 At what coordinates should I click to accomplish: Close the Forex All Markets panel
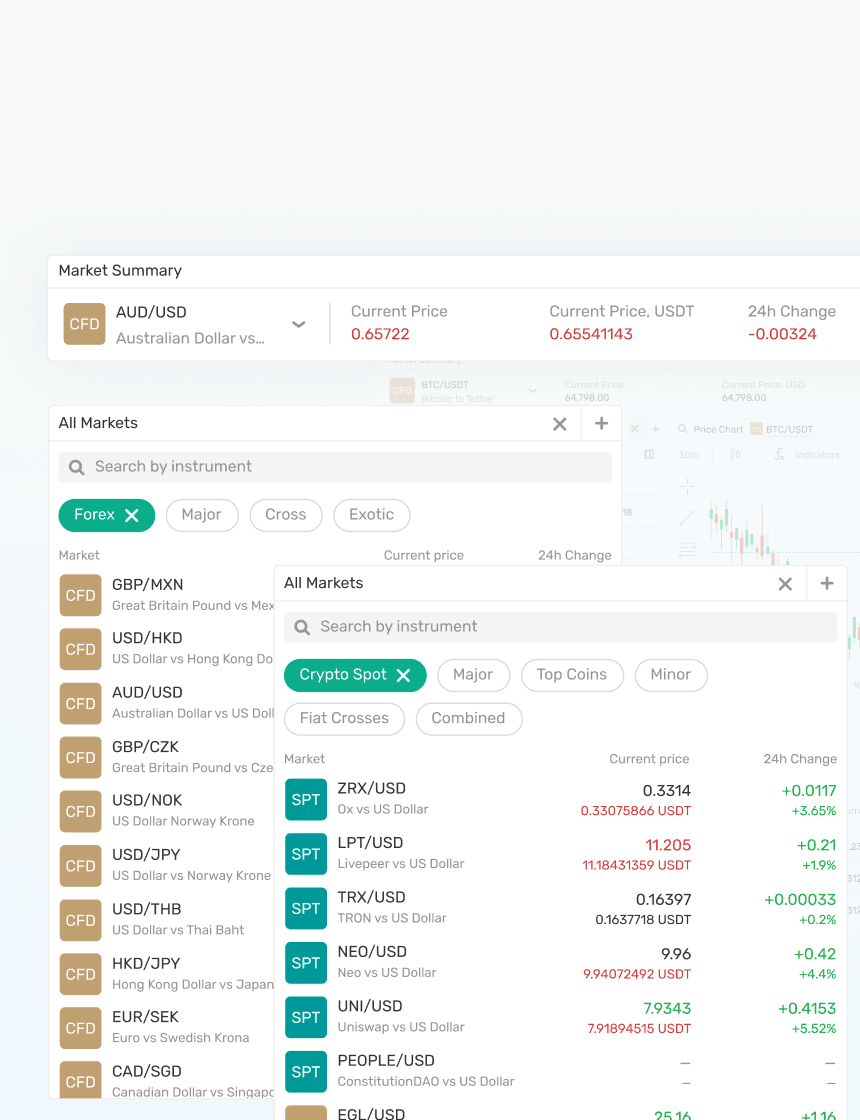click(x=560, y=424)
